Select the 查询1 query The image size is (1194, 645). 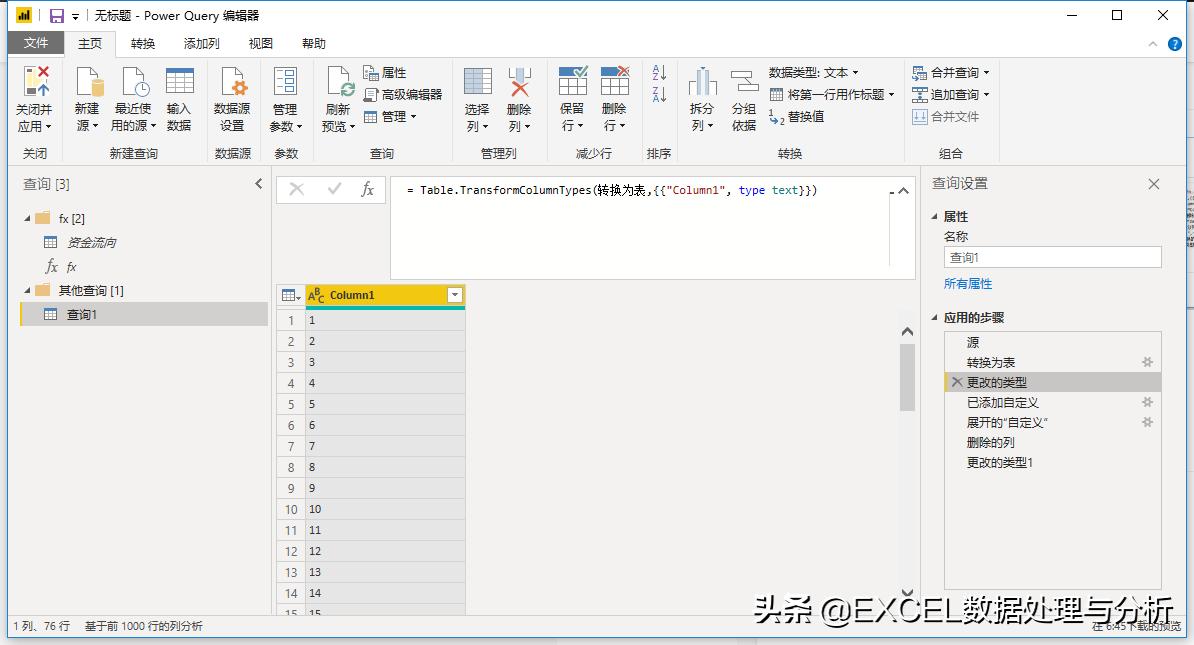pos(145,315)
